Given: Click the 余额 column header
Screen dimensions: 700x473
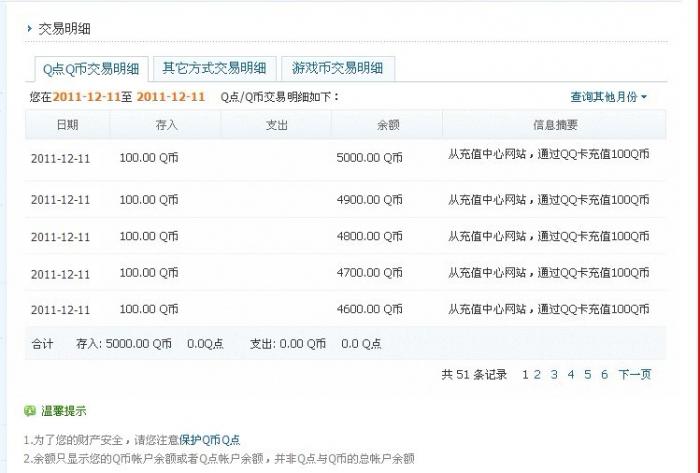Looking at the screenshot, I should pos(388,125).
